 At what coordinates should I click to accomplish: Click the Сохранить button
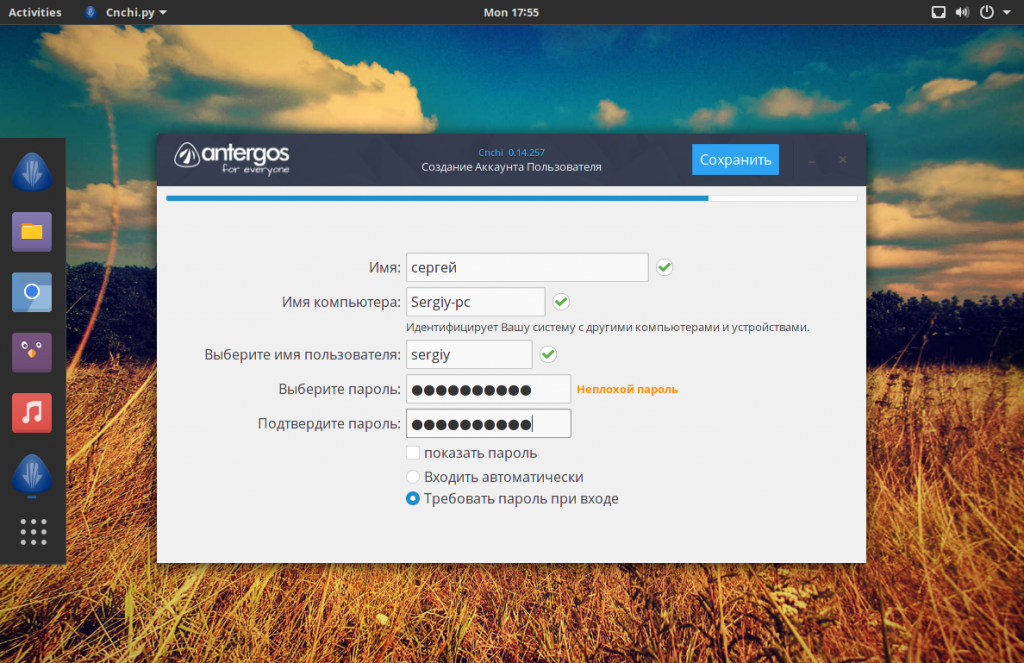[x=735, y=159]
